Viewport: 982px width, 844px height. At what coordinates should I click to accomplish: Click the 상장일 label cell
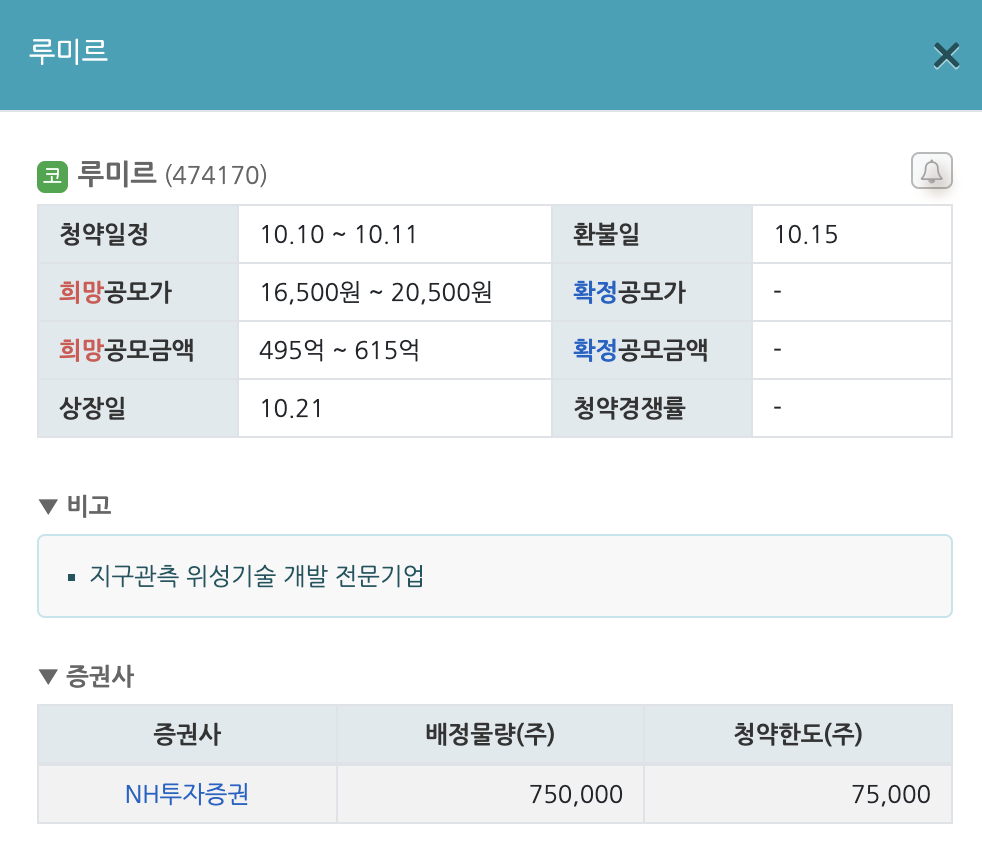pos(138,408)
